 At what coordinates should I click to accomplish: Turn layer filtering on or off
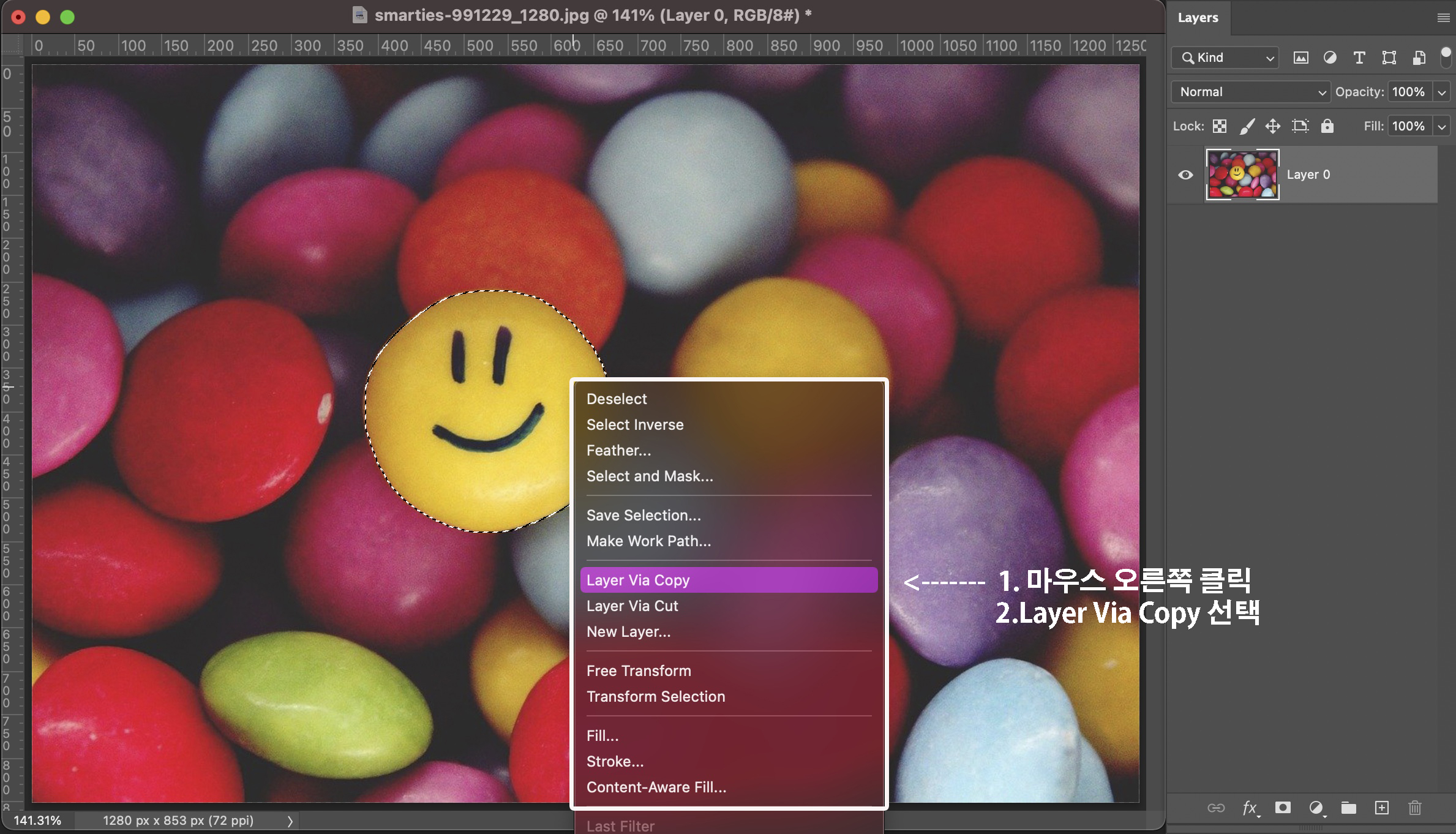[x=1446, y=57]
